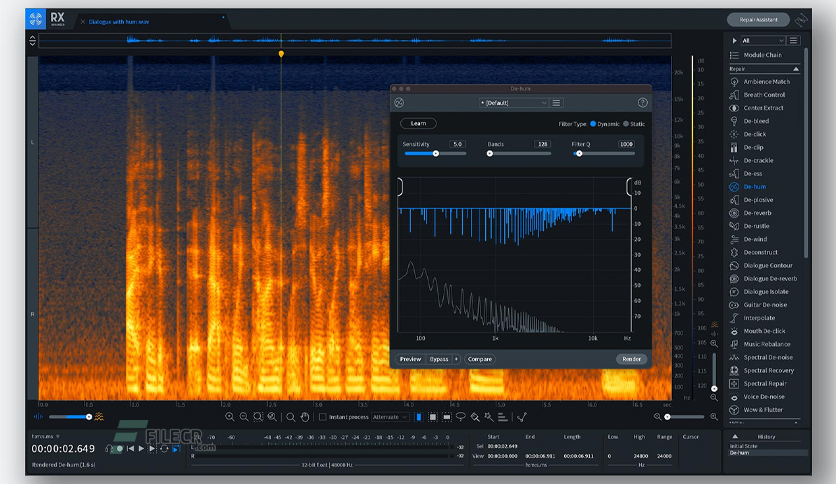Open the De-ess module
The width and height of the screenshot is (836, 484).
(746, 174)
